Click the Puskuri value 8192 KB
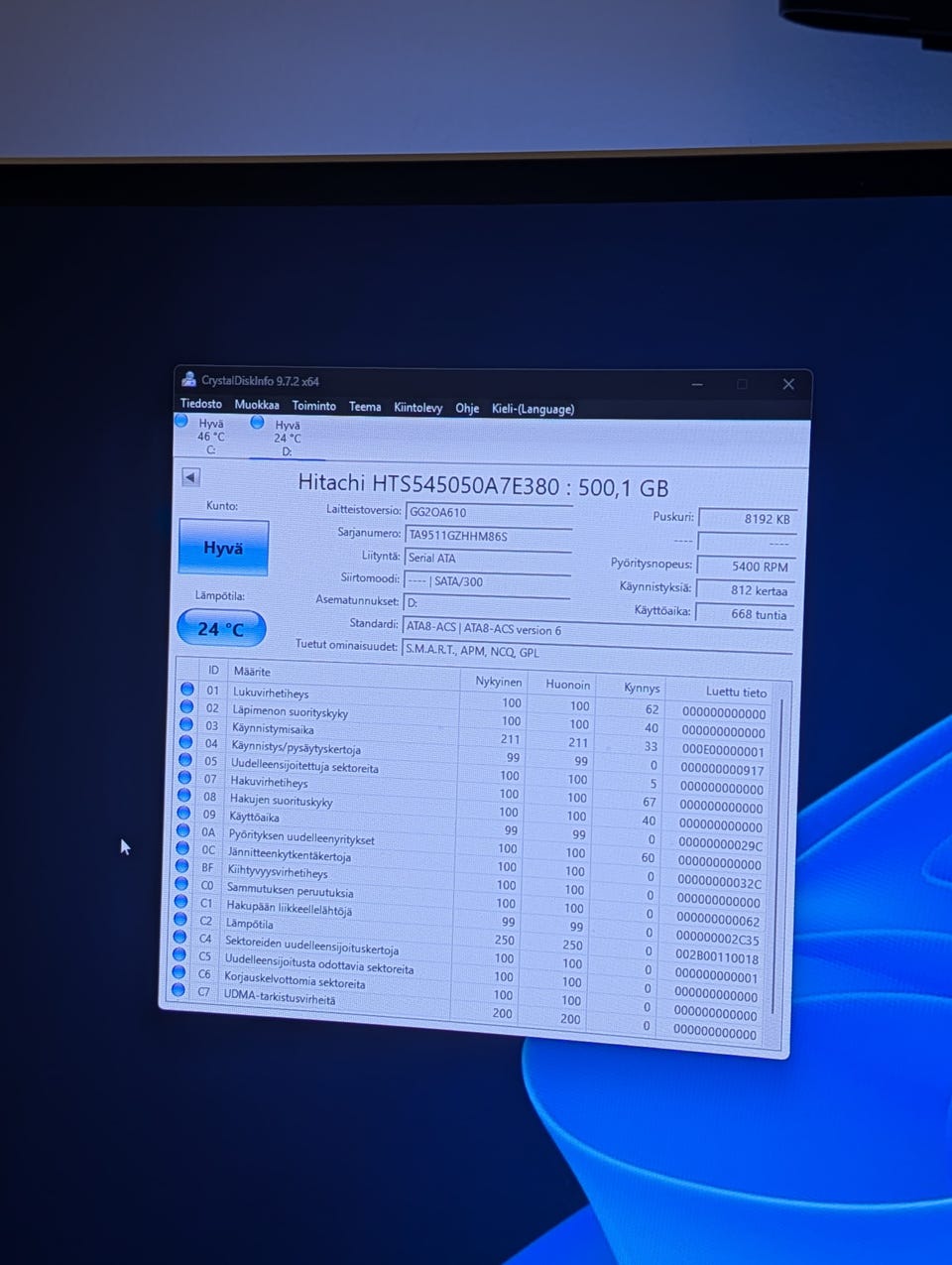The image size is (952, 1265). (748, 518)
